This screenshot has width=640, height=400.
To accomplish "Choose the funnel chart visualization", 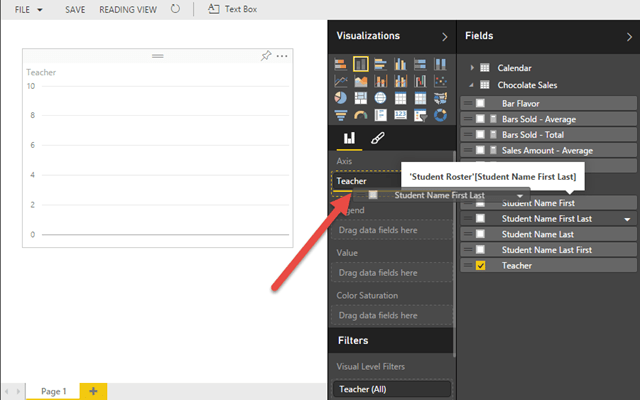I will [341, 115].
